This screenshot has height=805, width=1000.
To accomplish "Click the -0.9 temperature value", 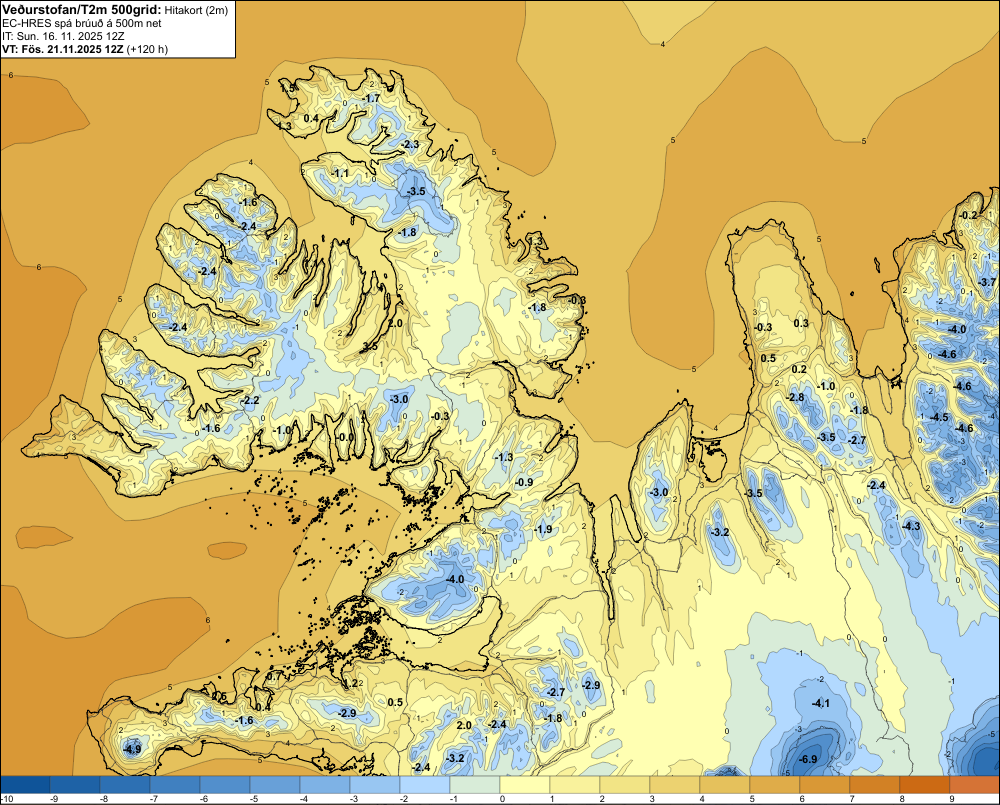I will pos(524,482).
